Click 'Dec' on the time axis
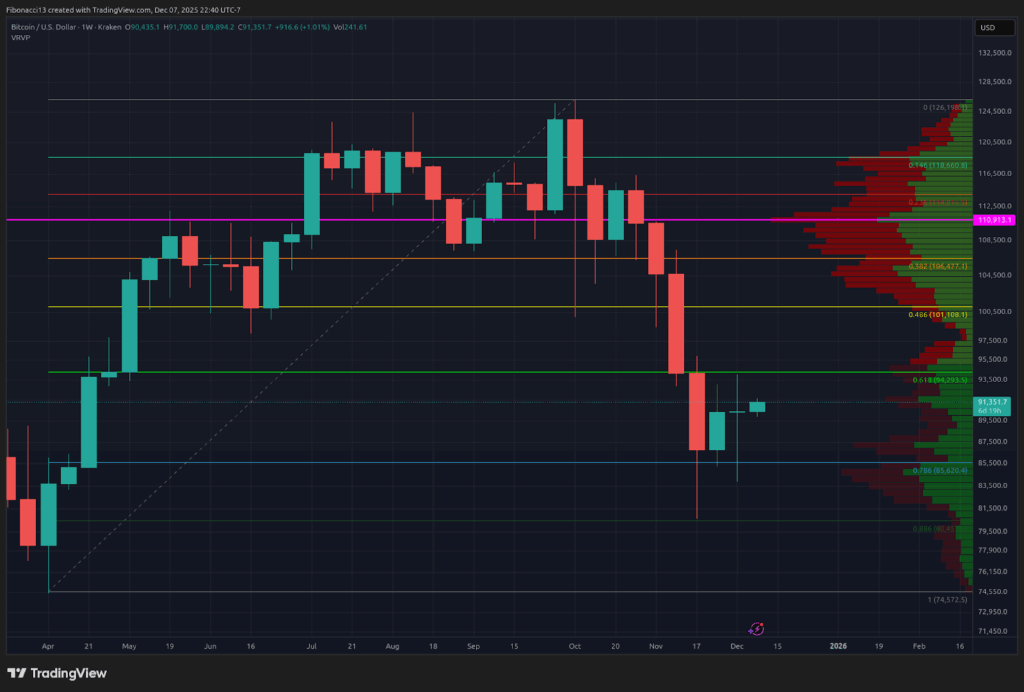Screen dimensions: 1024x692 coord(737,646)
